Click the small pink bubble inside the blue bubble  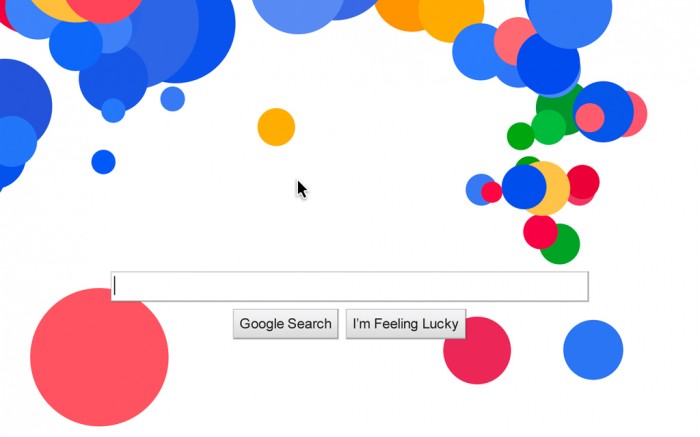(x=590, y=117)
